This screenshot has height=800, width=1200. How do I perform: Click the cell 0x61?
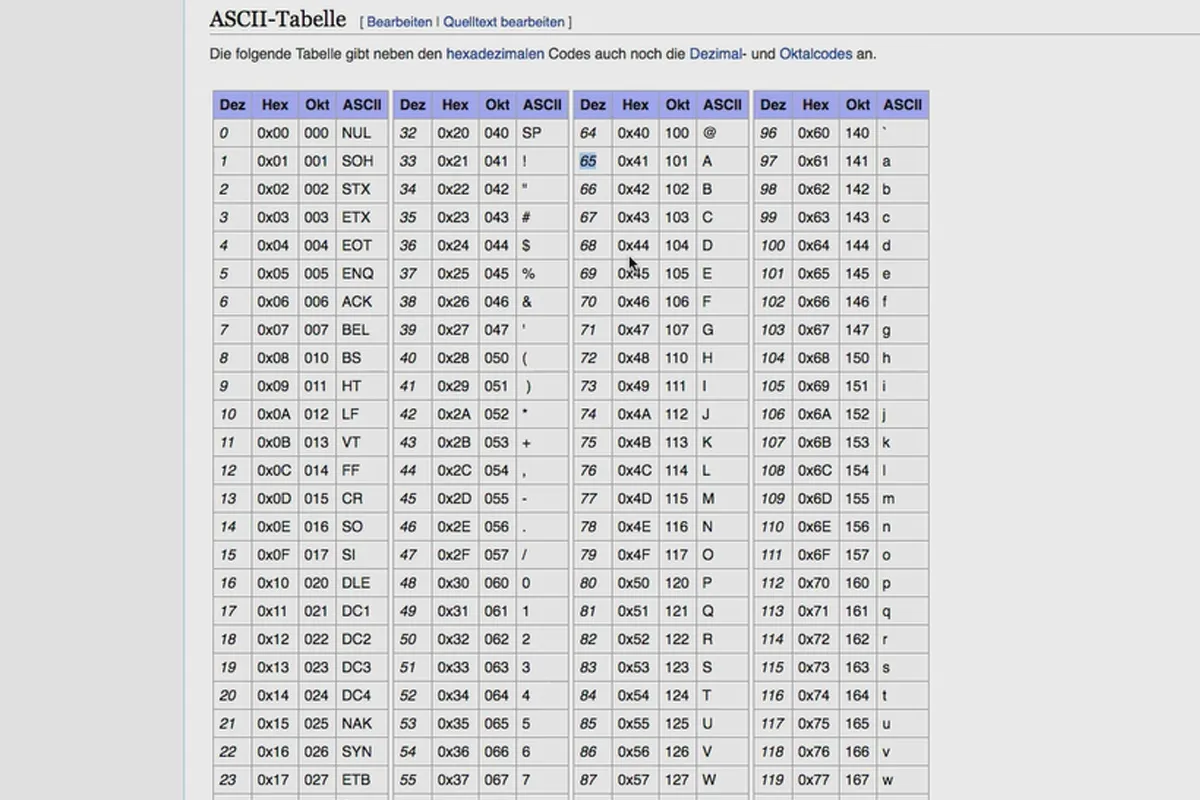(x=814, y=161)
